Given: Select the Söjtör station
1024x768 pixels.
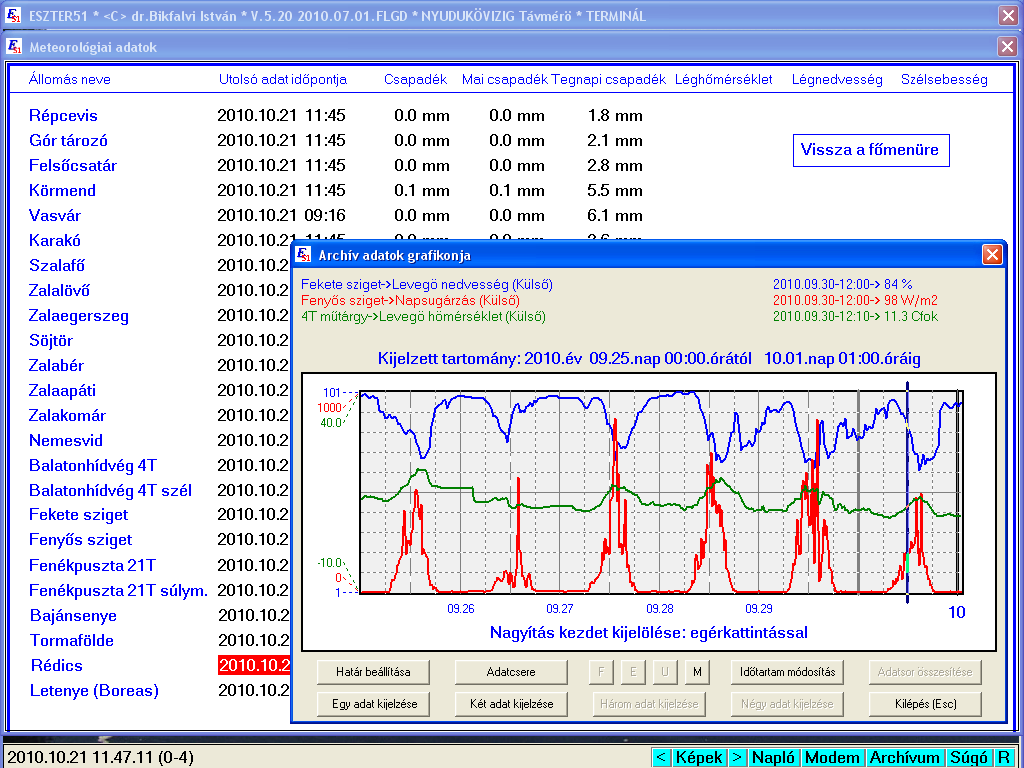Looking at the screenshot, I should (x=50, y=340).
